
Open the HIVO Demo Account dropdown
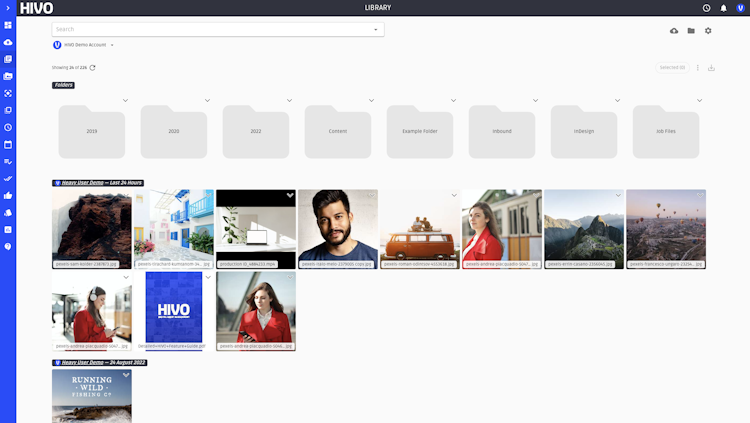click(x=83, y=45)
